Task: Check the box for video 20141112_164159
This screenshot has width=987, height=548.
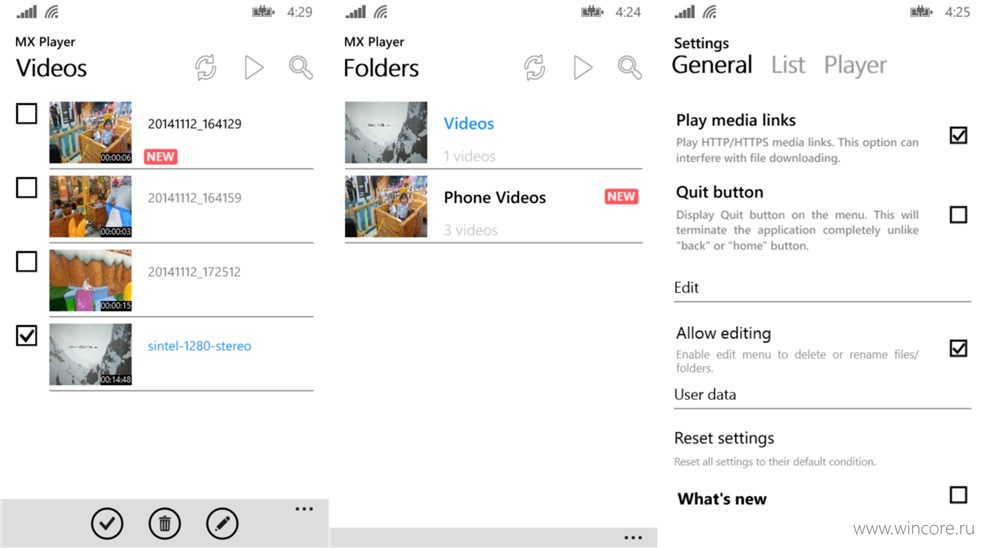Action: click(x=26, y=187)
